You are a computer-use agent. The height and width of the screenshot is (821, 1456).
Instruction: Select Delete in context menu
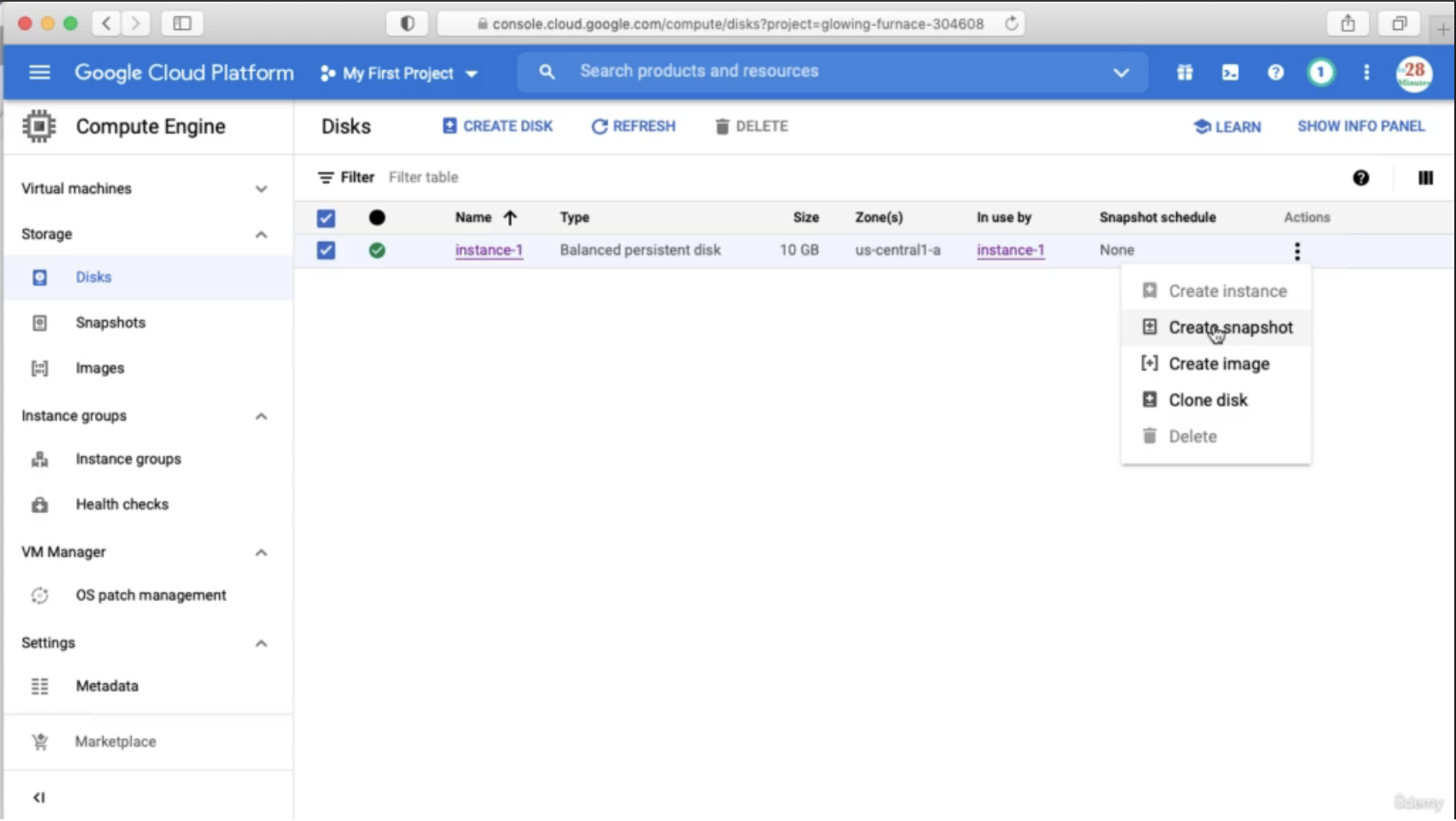1216,436
